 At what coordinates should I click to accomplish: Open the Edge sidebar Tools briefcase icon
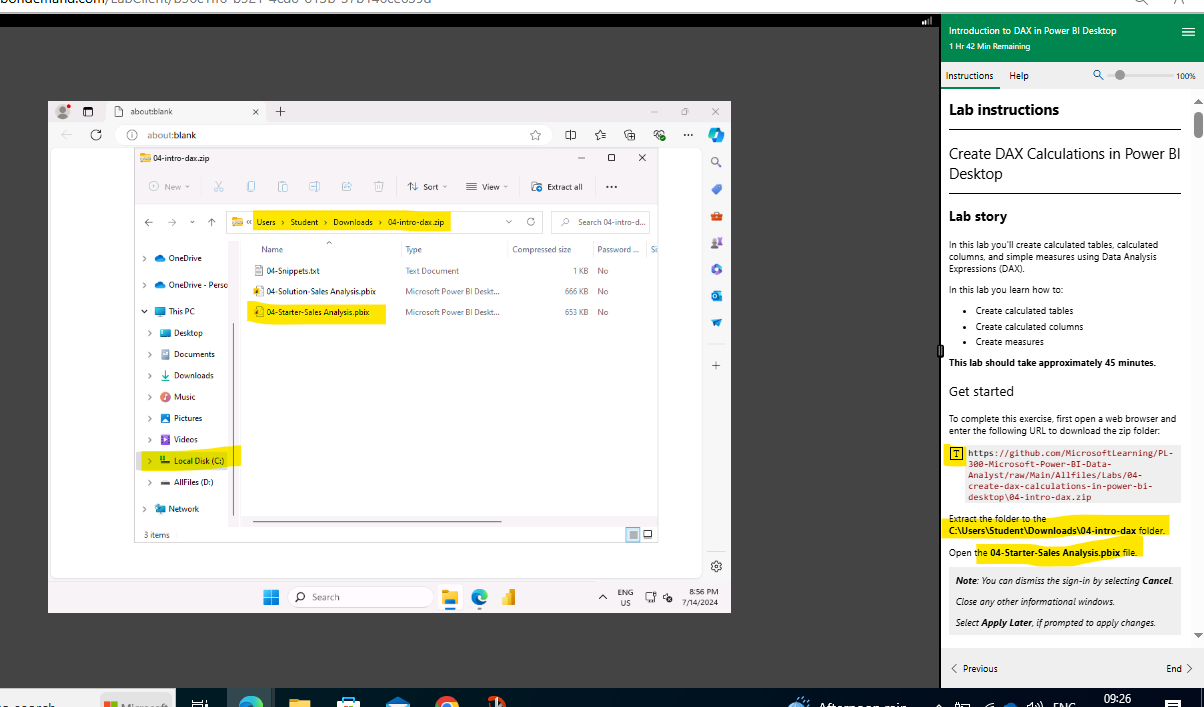pyautogui.click(x=716, y=216)
